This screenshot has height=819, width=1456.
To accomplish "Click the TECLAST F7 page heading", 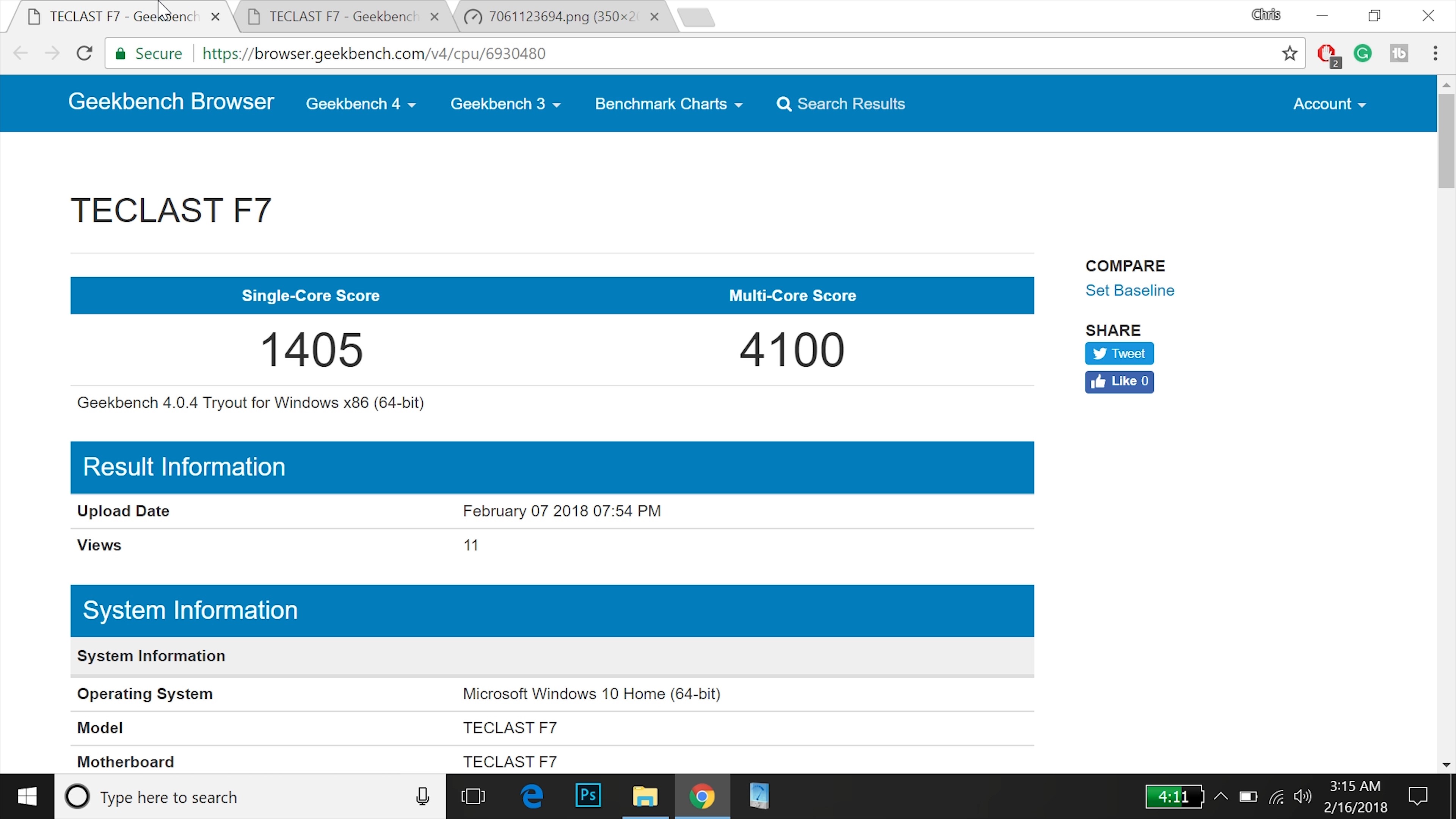I will (171, 210).
